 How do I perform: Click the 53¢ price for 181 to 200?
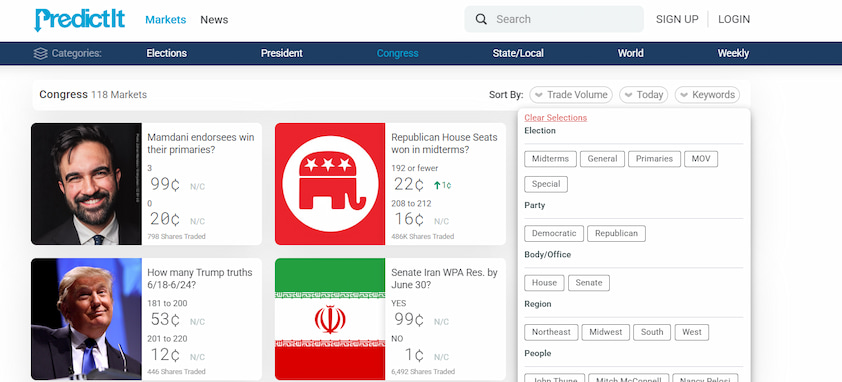click(165, 320)
